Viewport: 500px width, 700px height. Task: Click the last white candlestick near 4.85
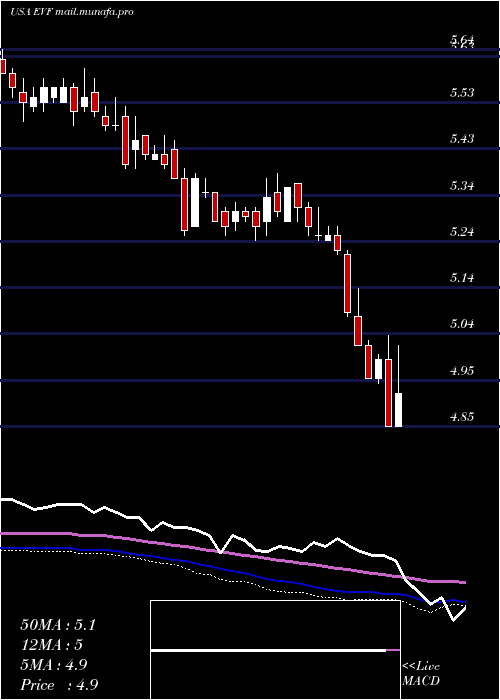pyautogui.click(x=397, y=410)
